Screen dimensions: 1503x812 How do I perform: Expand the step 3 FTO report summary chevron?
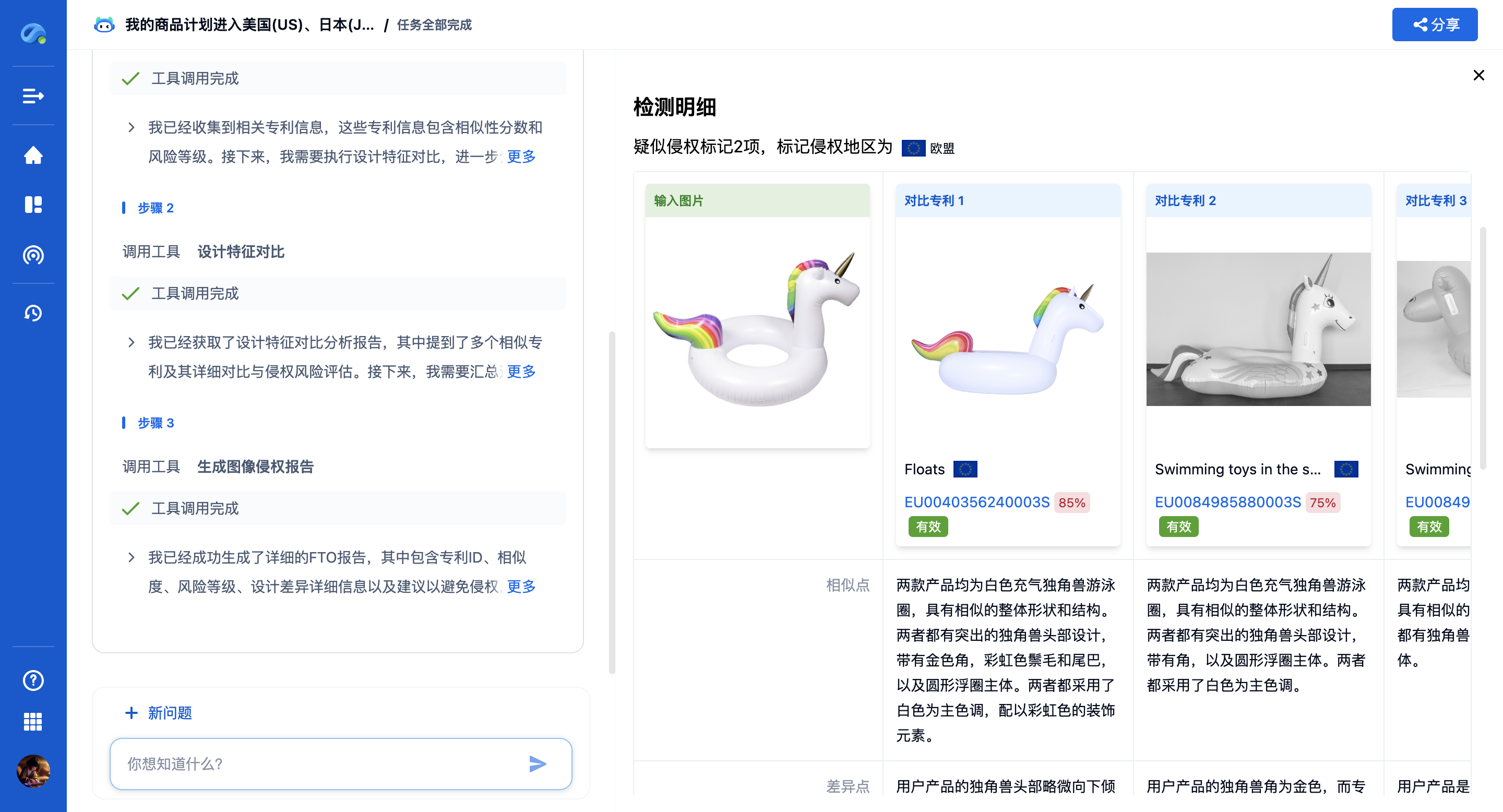pyautogui.click(x=132, y=558)
